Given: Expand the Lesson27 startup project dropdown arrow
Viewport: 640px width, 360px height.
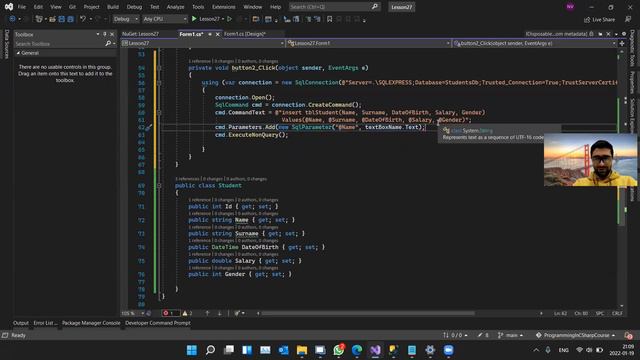Looking at the screenshot, I should coord(223,19).
